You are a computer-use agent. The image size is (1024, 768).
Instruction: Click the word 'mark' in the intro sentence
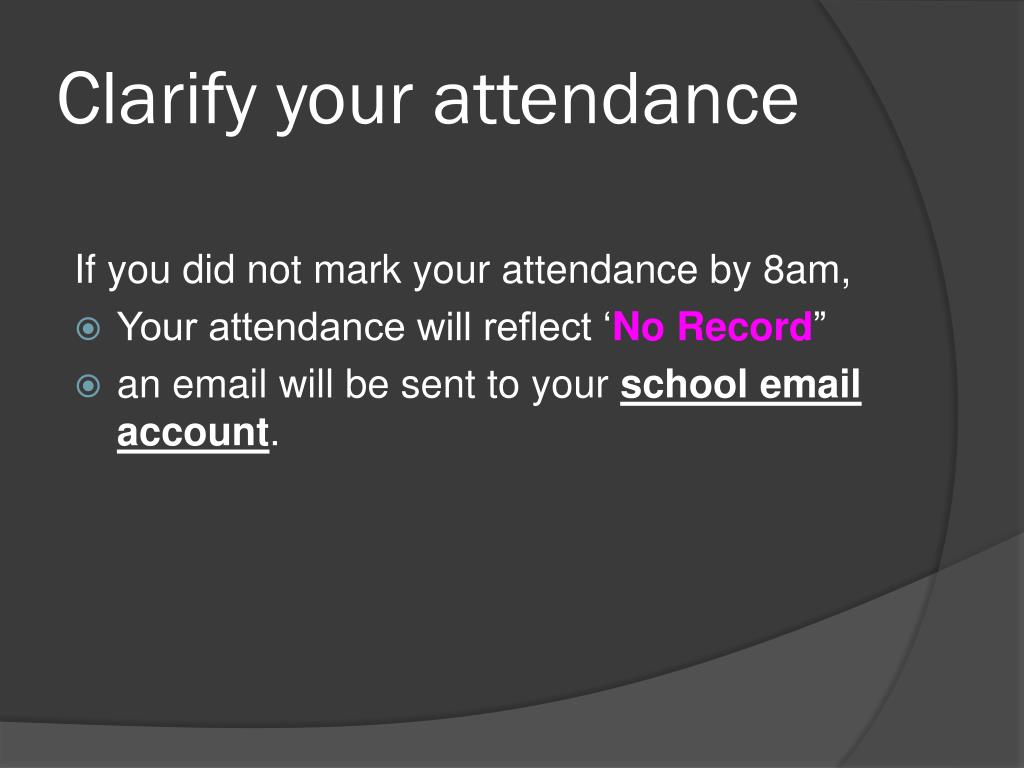[357, 269]
